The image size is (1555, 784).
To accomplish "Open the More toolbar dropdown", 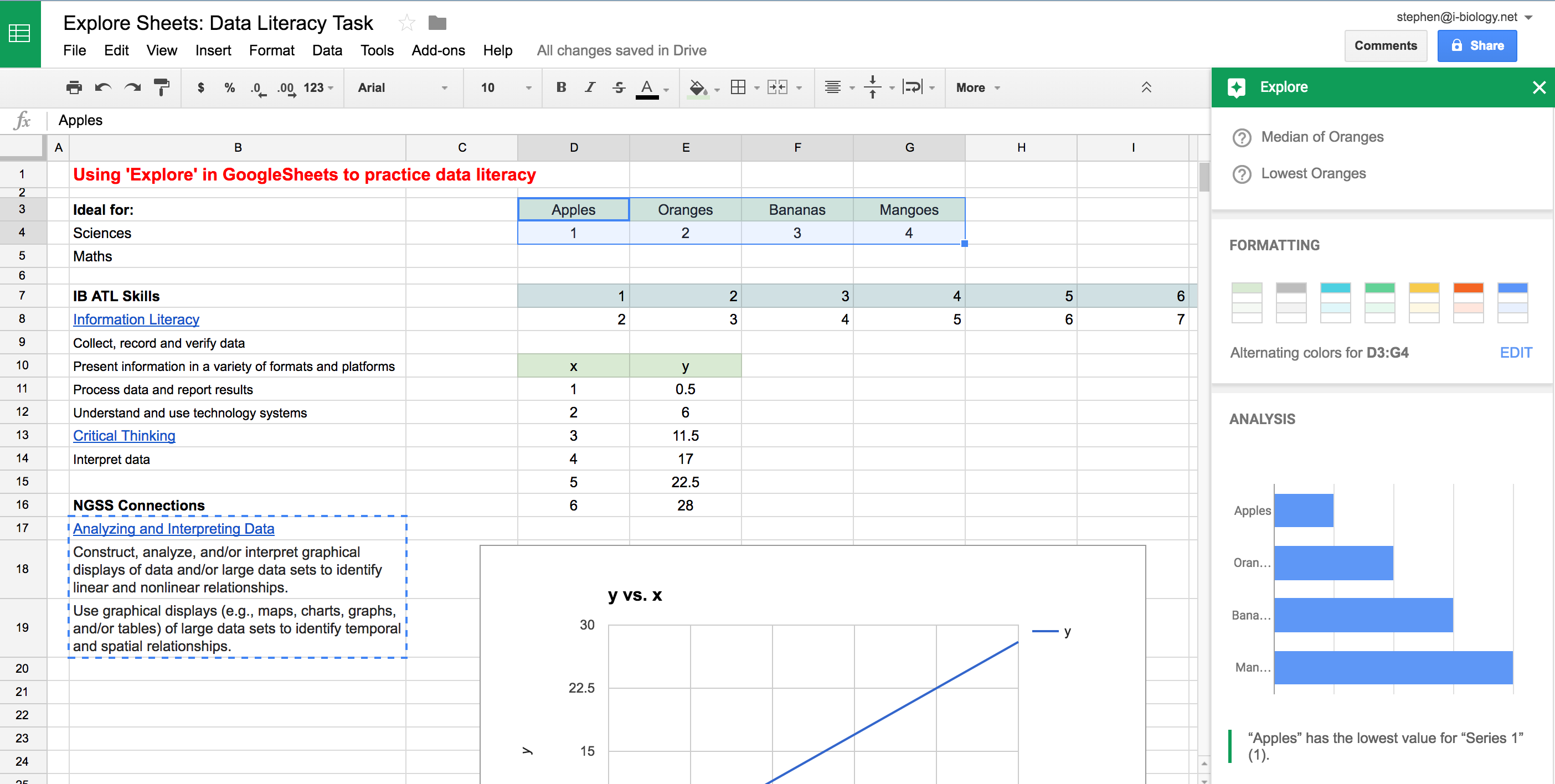I will 978,87.
